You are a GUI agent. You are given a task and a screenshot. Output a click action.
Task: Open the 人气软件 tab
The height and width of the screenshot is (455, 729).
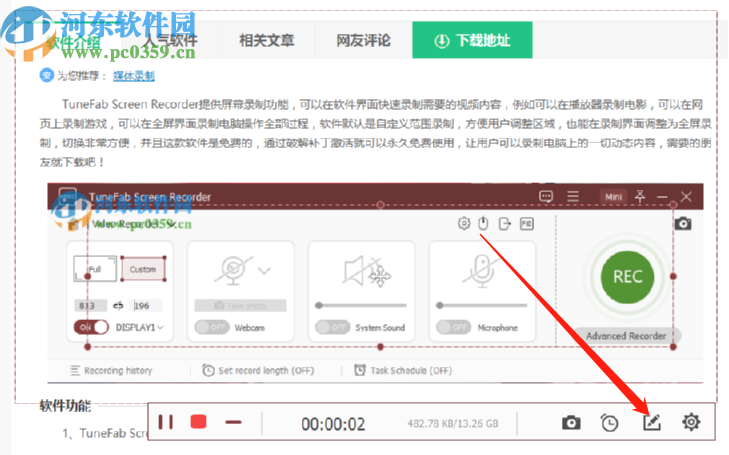pos(170,40)
